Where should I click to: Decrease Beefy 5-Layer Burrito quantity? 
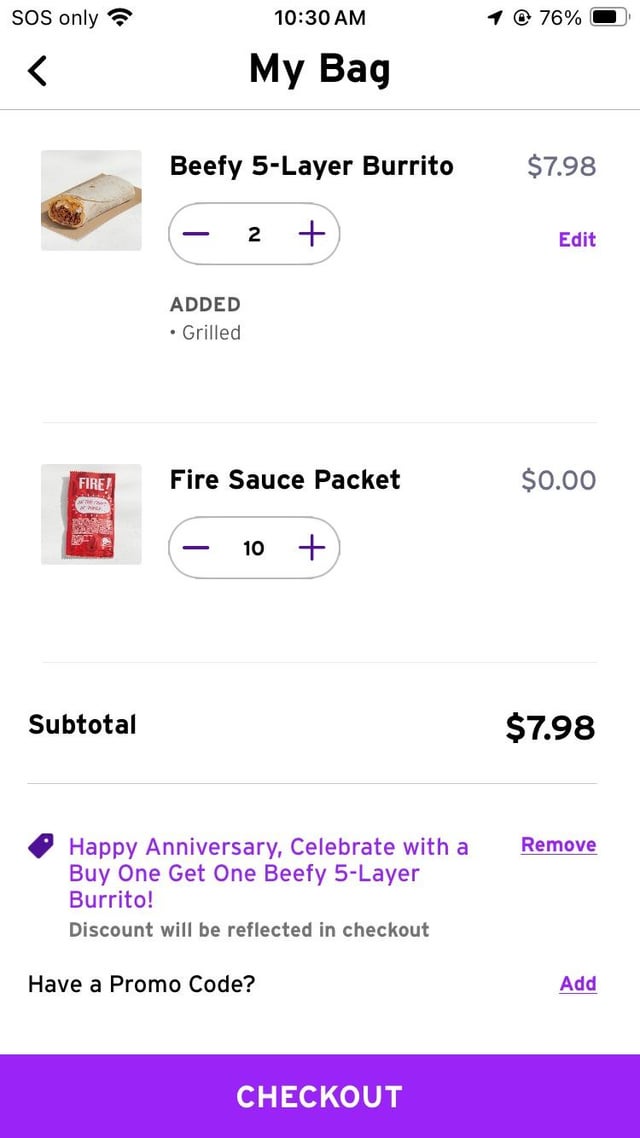(x=196, y=234)
